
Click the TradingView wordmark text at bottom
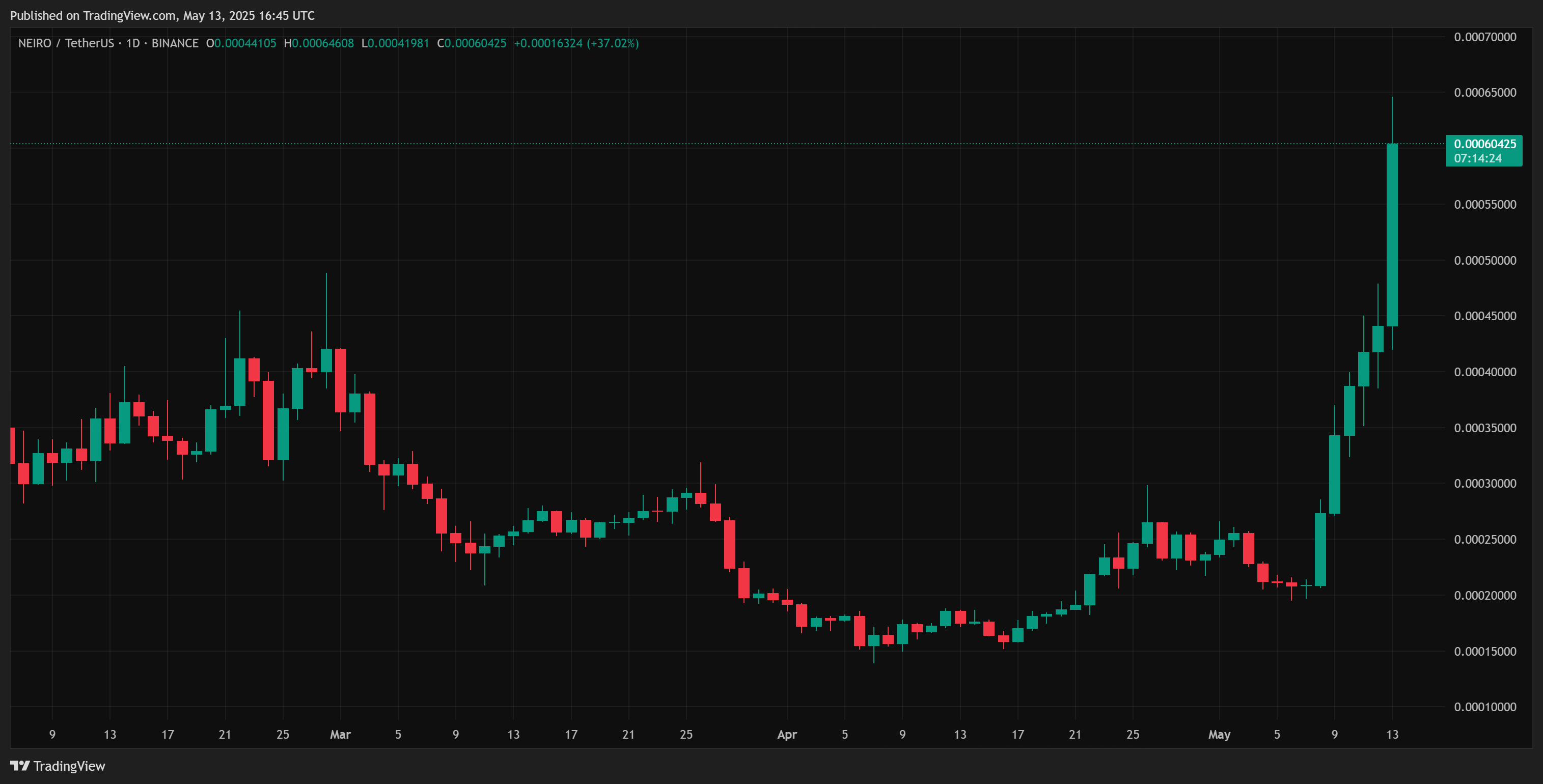click(69, 766)
